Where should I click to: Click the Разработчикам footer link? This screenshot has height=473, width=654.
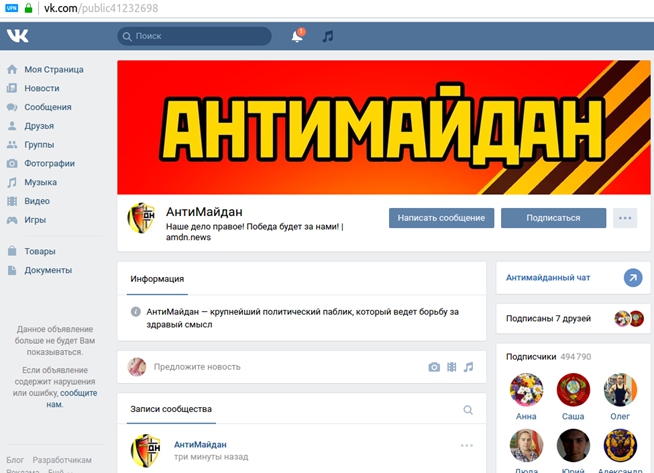coord(62,460)
